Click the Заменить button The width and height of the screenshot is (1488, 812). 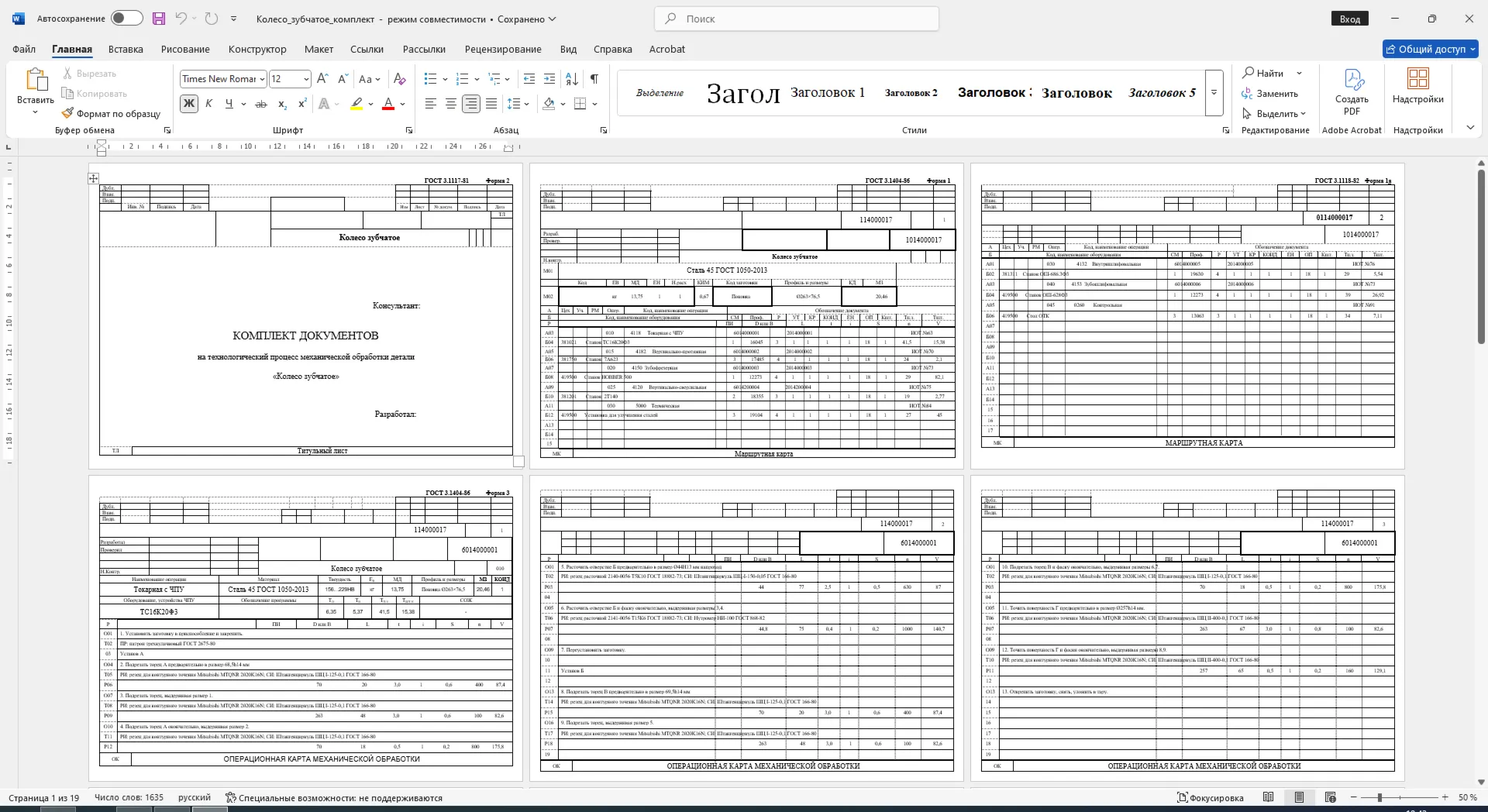[1269, 94]
